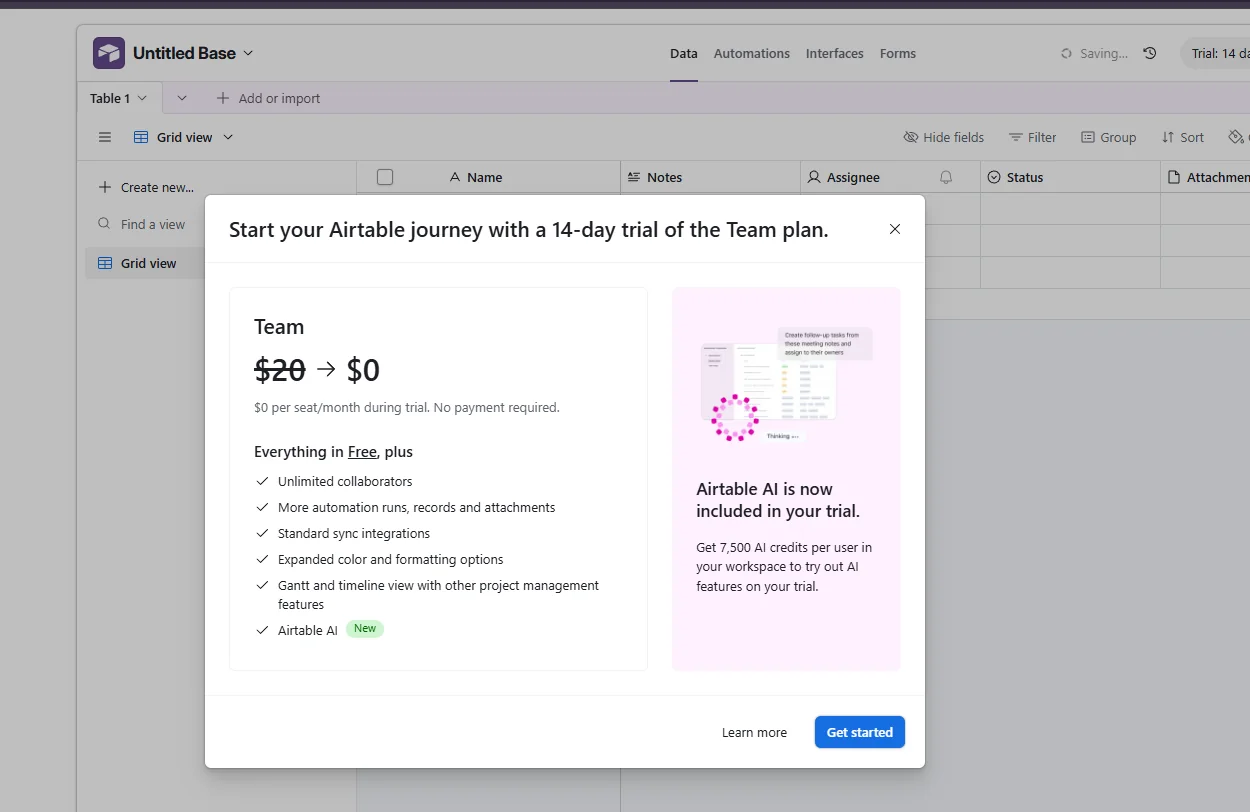Click the green New badge
Screen dimensions: 1250x812
click(x=365, y=629)
